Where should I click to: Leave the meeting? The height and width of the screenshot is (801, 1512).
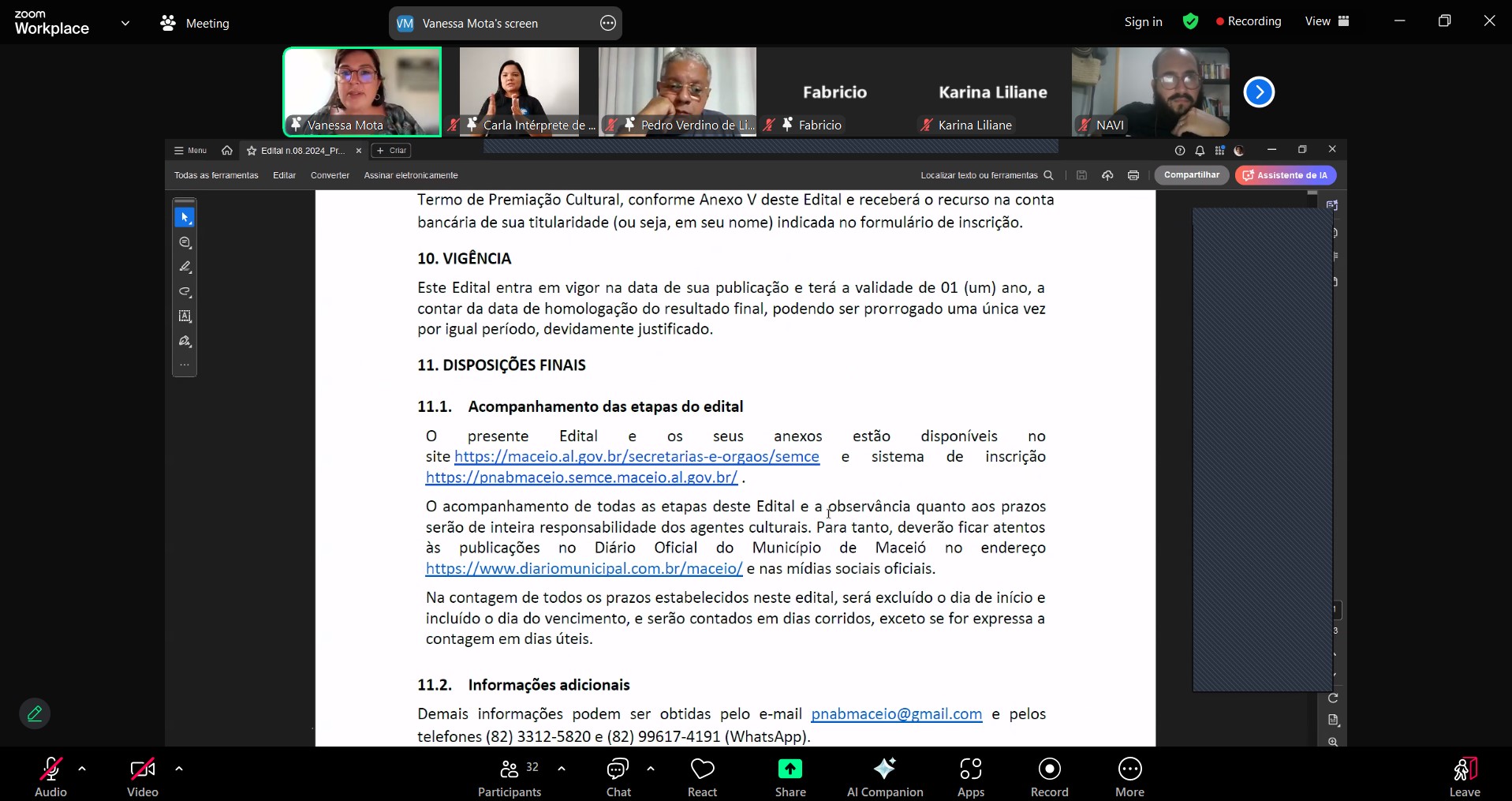pyautogui.click(x=1464, y=777)
